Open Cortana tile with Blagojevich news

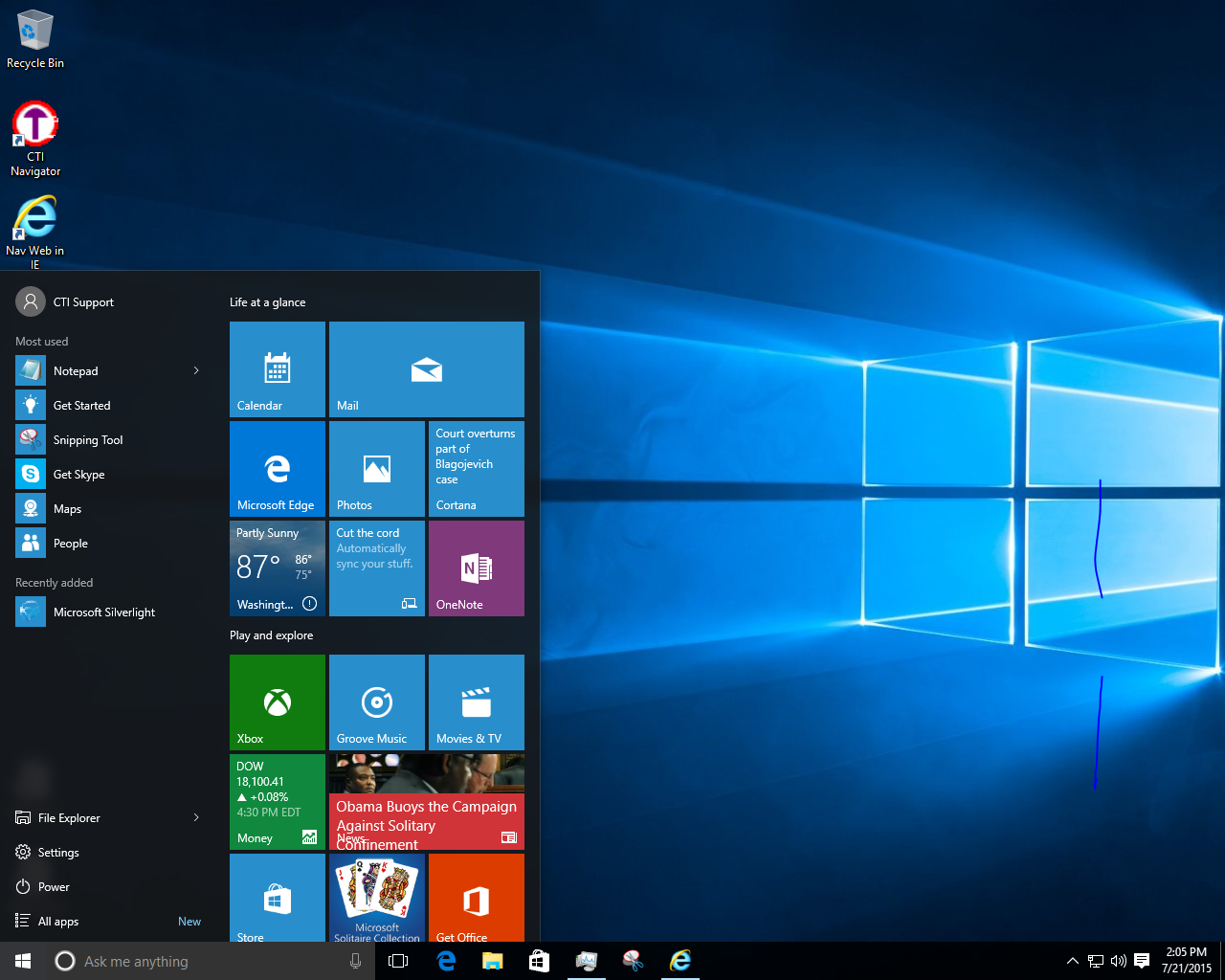point(477,469)
